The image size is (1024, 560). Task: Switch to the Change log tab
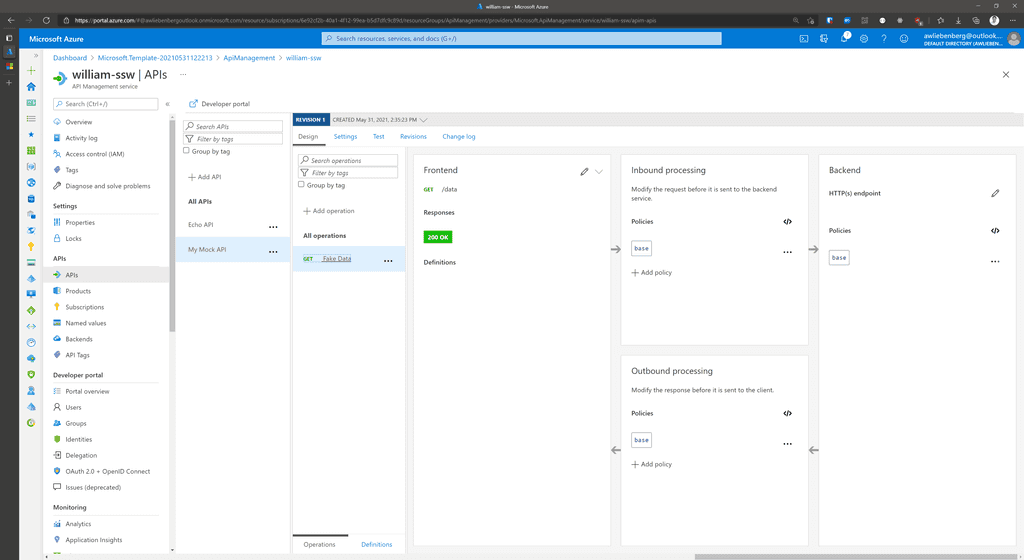(x=458, y=136)
